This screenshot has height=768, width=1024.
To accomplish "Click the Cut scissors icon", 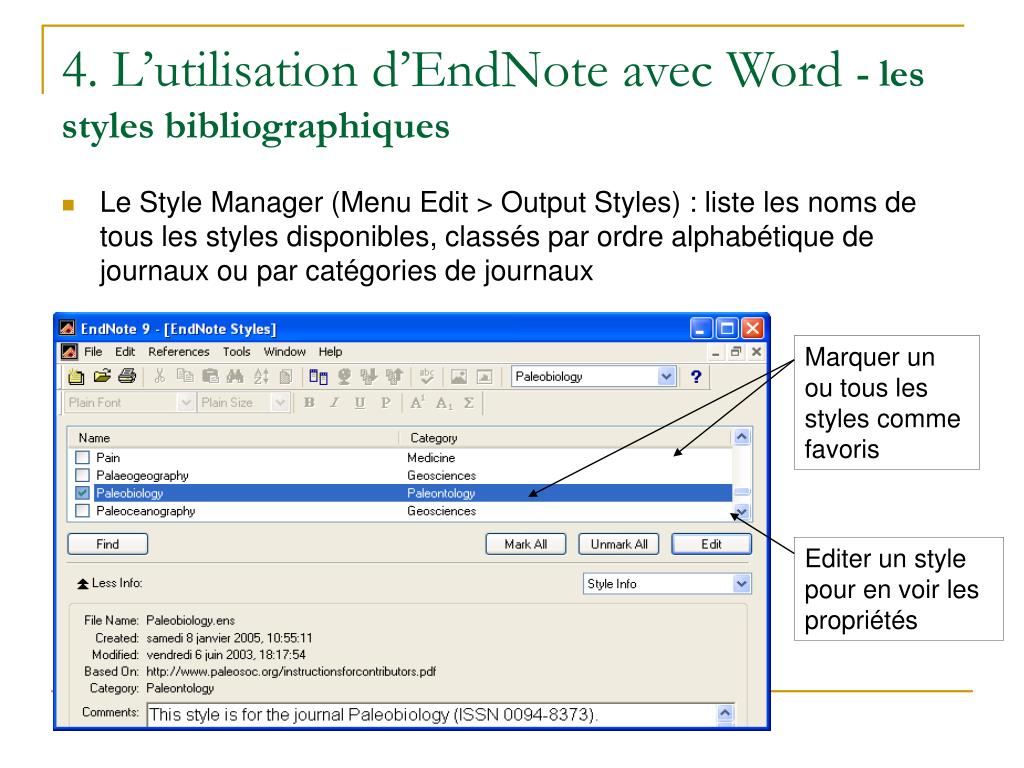I will click(x=159, y=376).
